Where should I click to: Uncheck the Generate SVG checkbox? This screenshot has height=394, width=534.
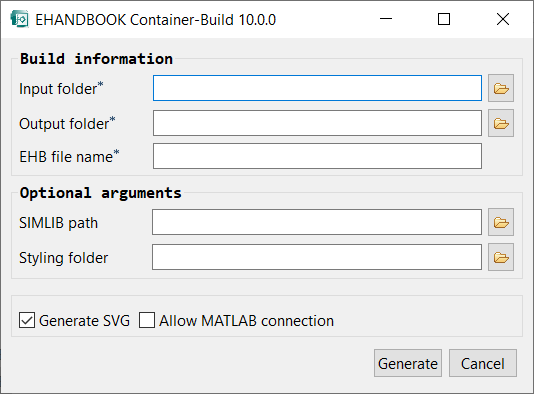tap(27, 320)
